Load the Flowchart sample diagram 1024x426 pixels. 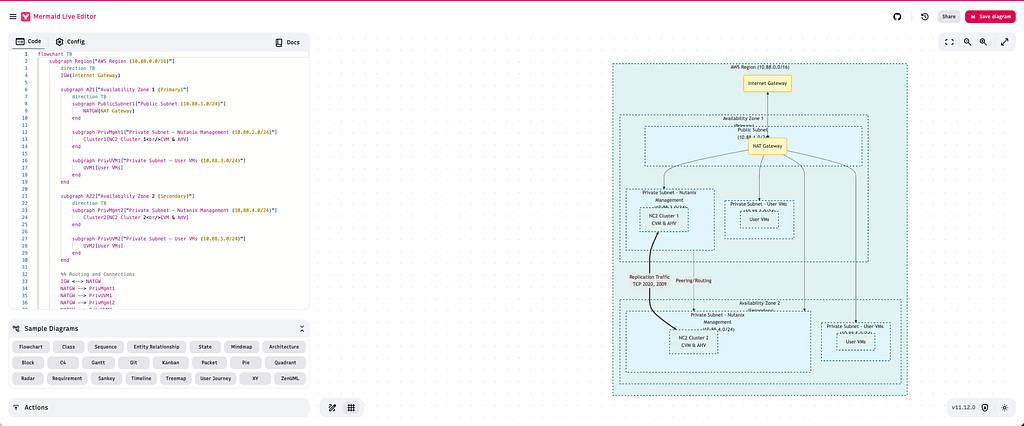(31, 347)
